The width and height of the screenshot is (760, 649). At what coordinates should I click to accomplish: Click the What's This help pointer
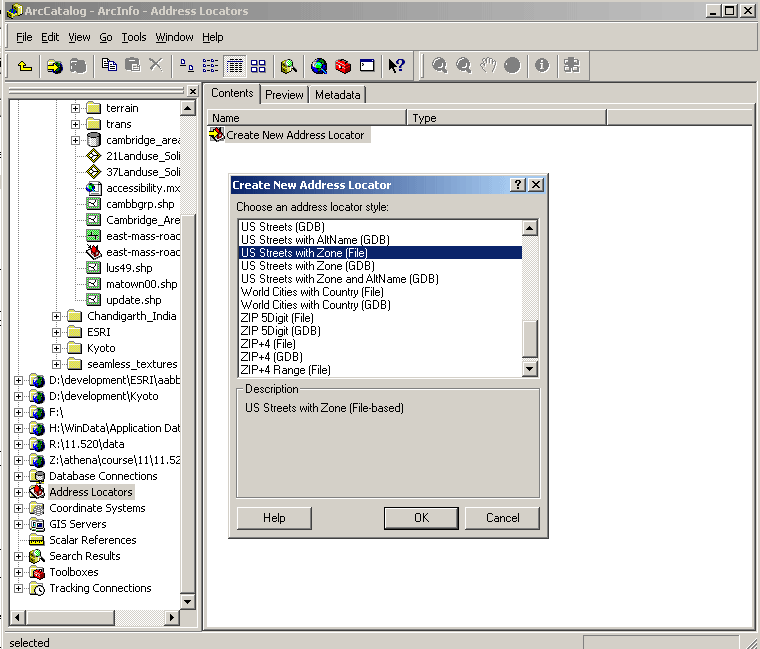click(x=396, y=65)
